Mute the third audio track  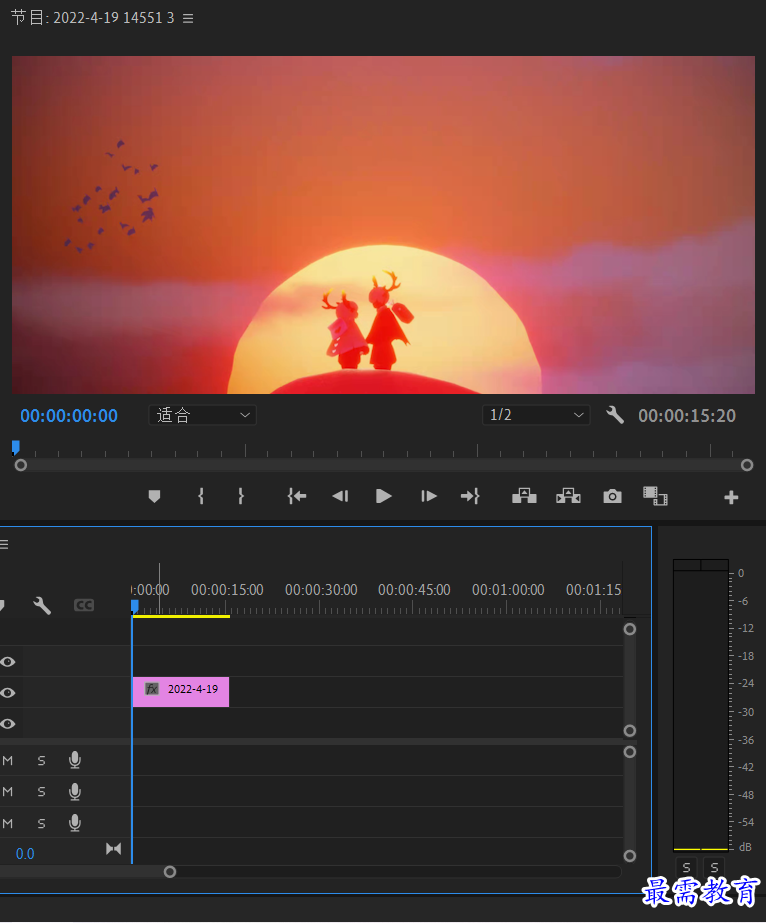coord(8,824)
